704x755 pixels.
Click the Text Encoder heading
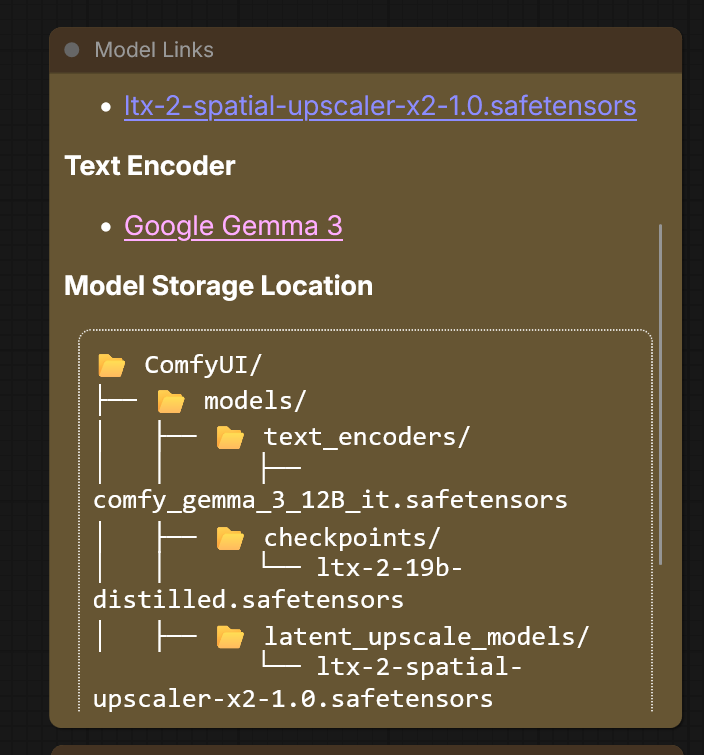click(150, 165)
